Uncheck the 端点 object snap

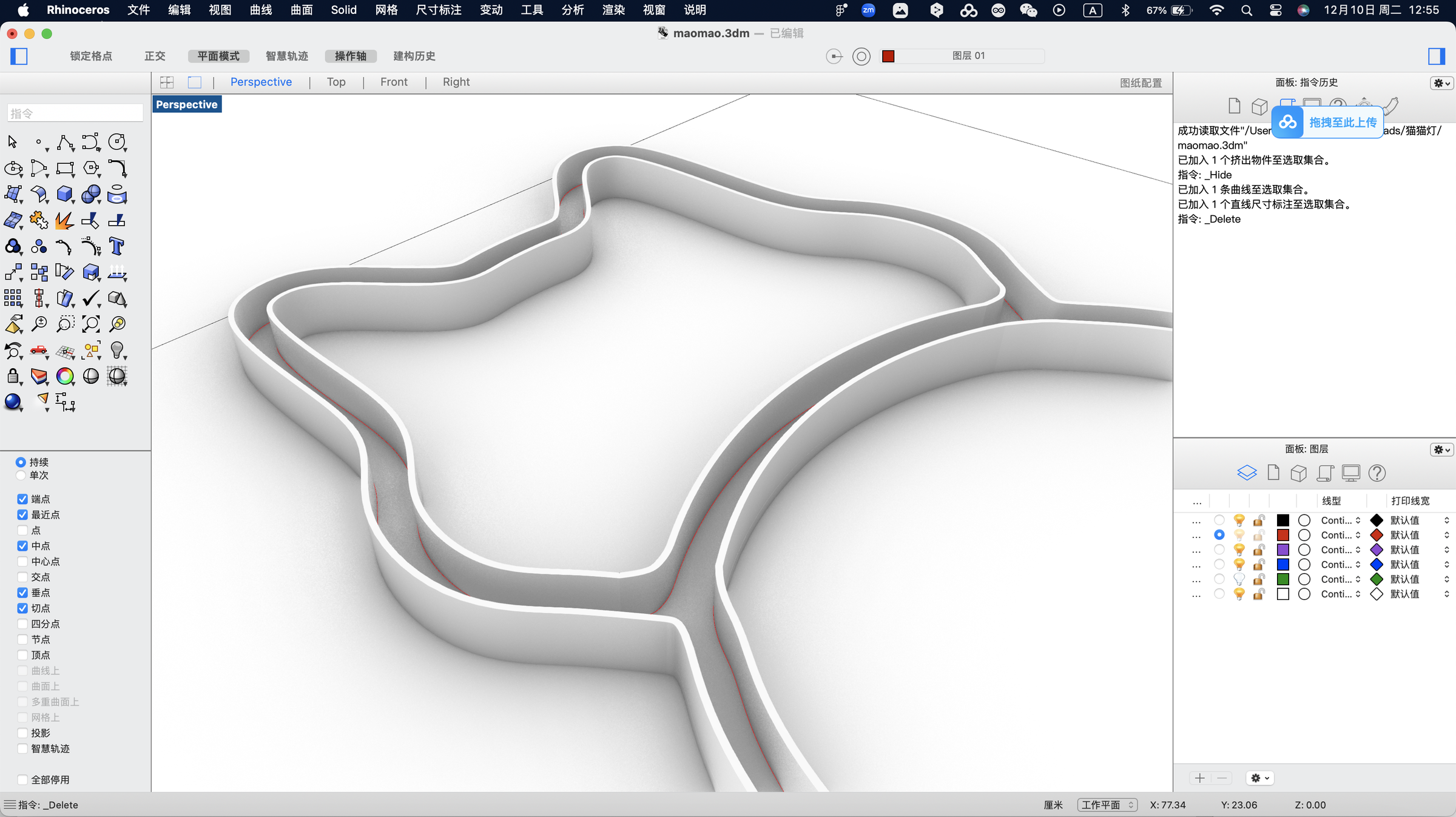point(22,499)
